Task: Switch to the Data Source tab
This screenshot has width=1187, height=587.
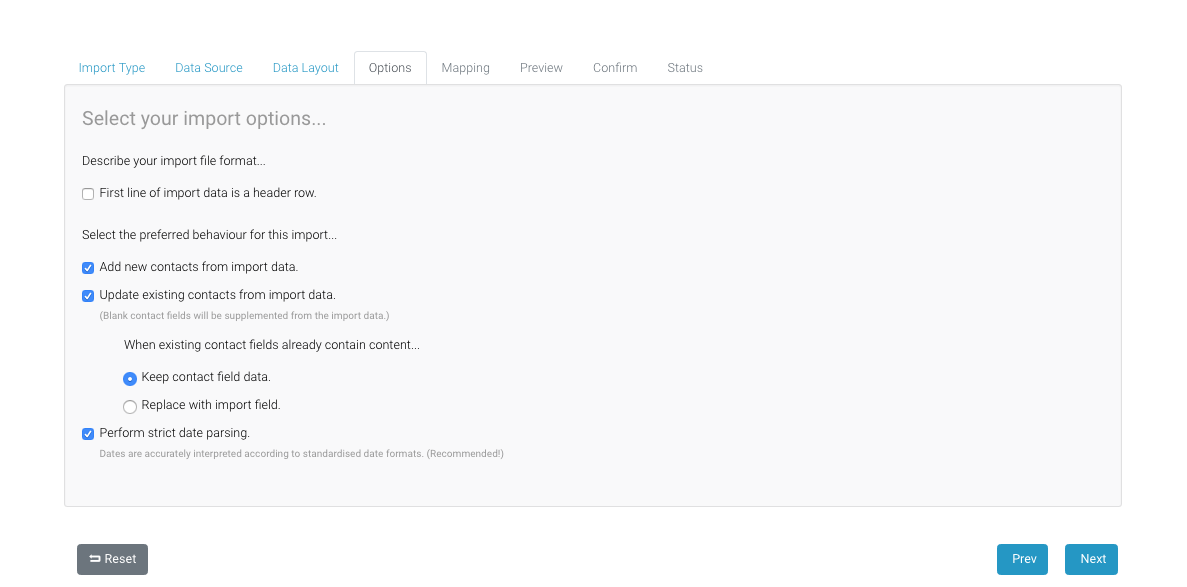Action: (x=209, y=68)
